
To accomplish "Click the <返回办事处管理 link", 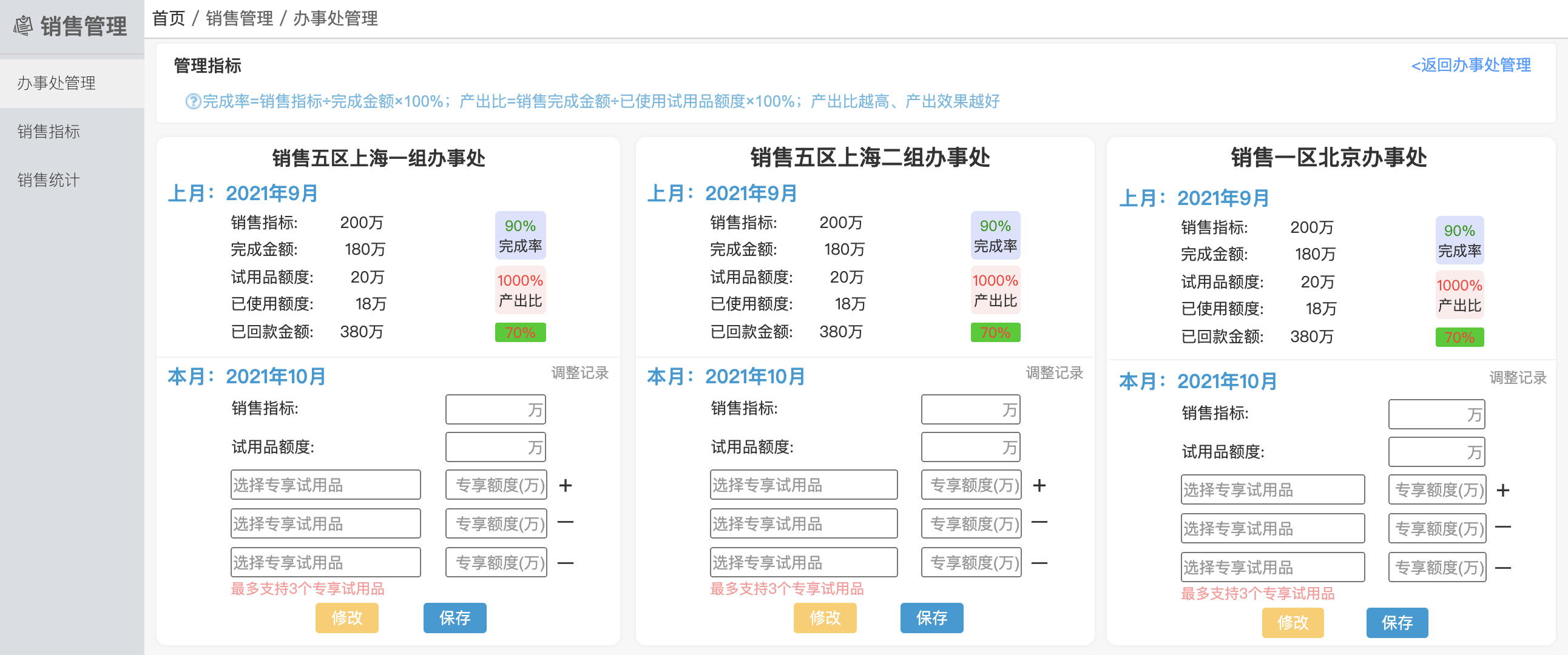I will pyautogui.click(x=1471, y=65).
